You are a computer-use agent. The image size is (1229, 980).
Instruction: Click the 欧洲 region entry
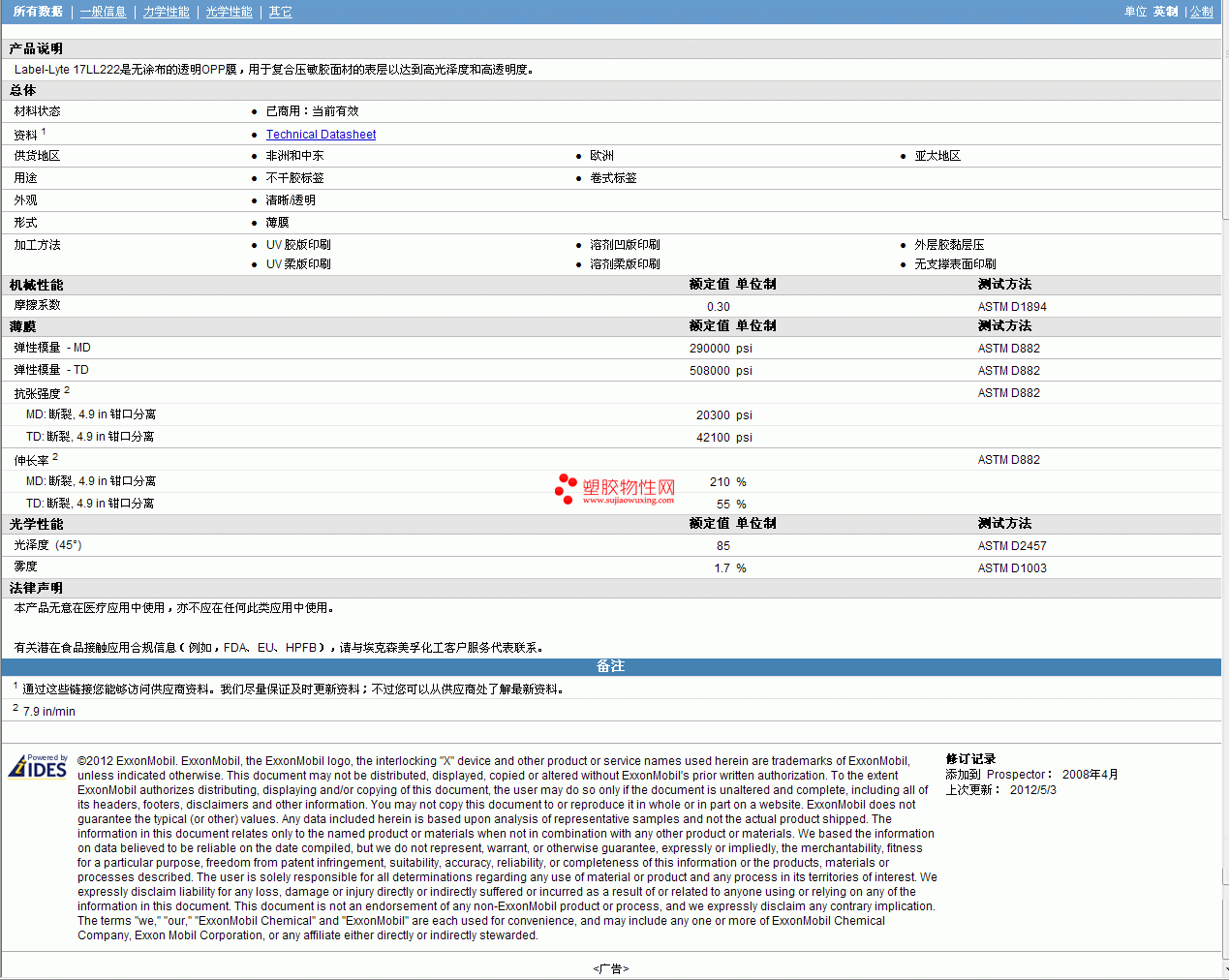point(602,156)
